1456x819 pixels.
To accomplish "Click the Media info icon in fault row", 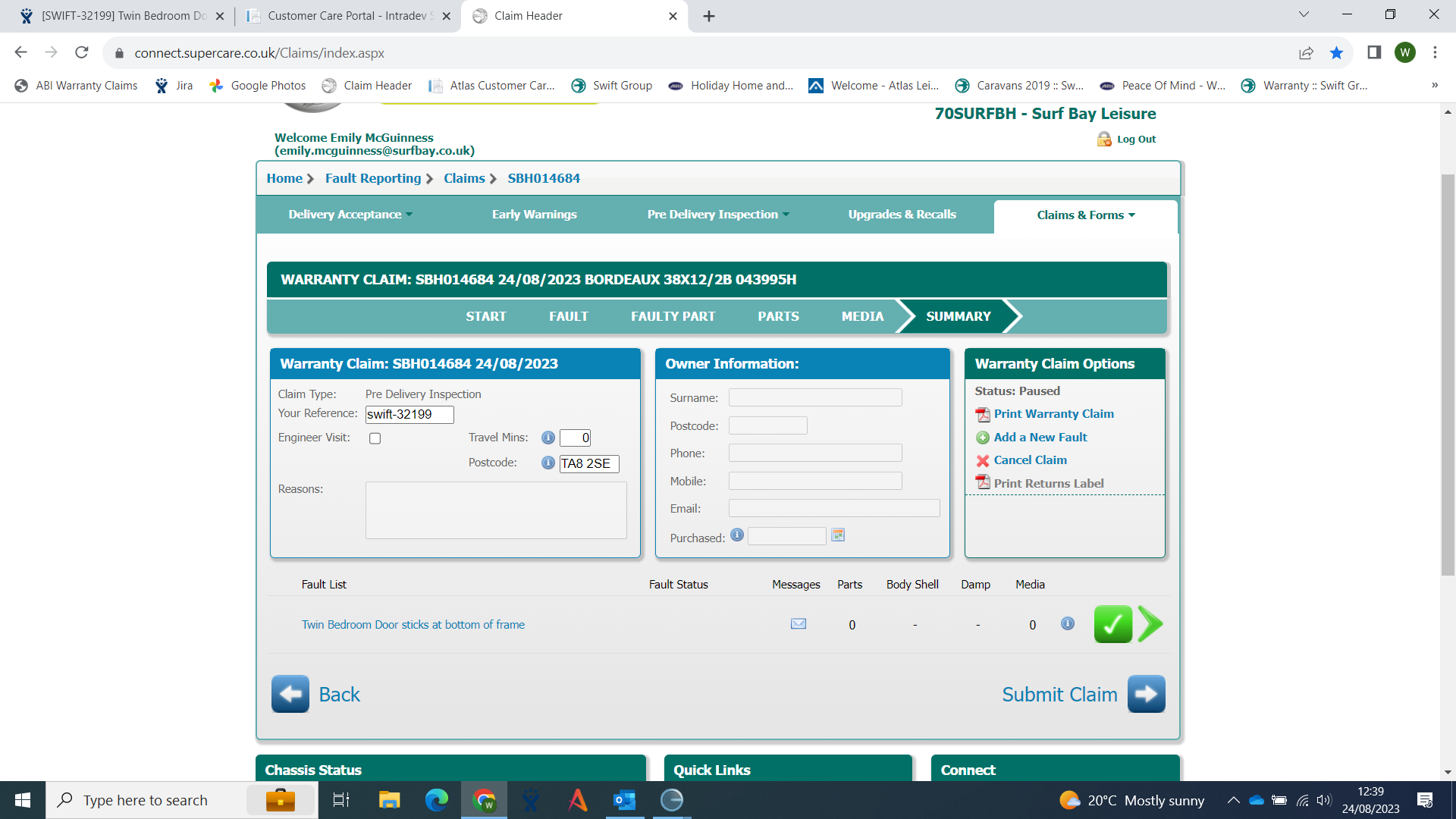I will point(1067,623).
